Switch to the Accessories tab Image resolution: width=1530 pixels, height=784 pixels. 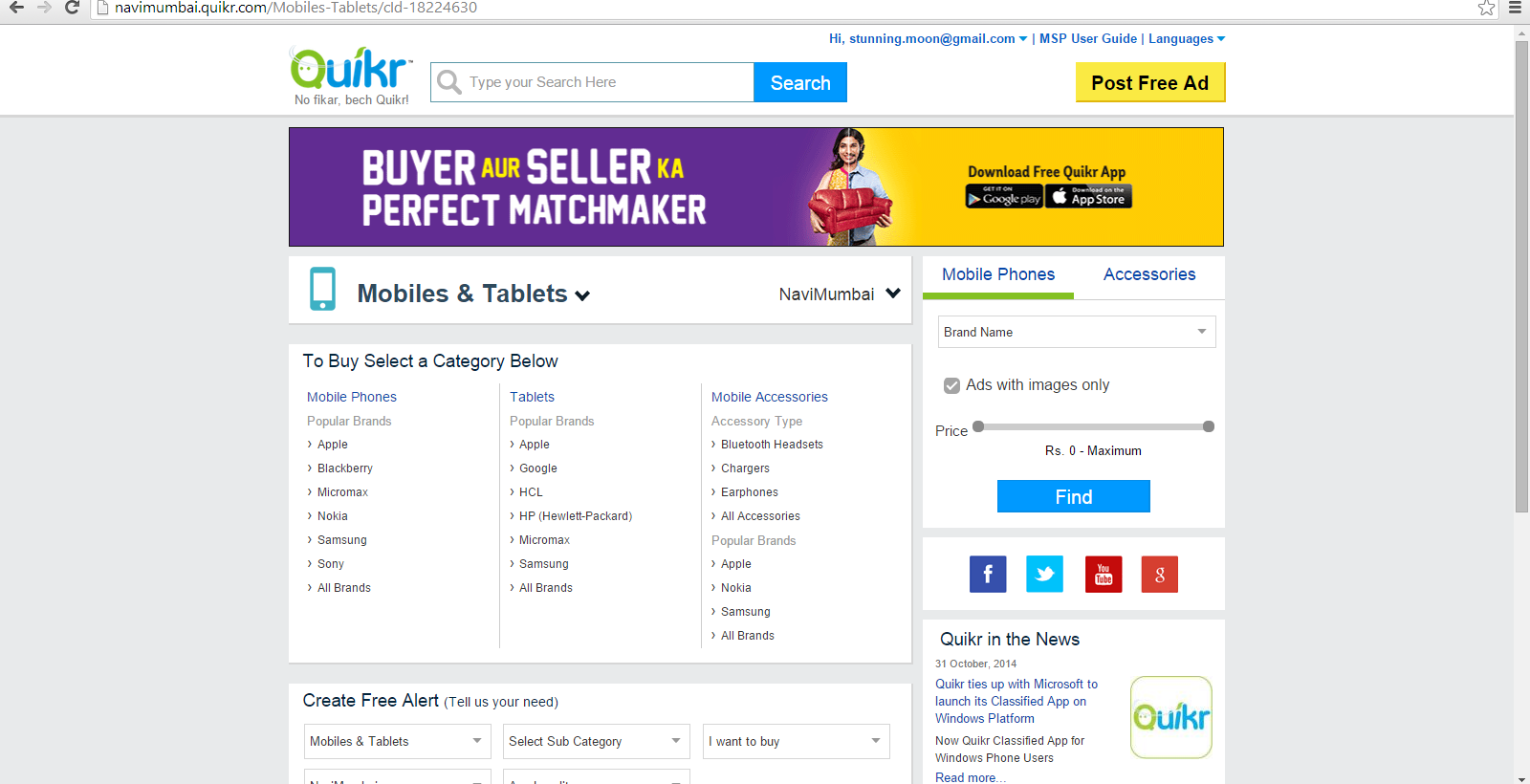[1149, 274]
